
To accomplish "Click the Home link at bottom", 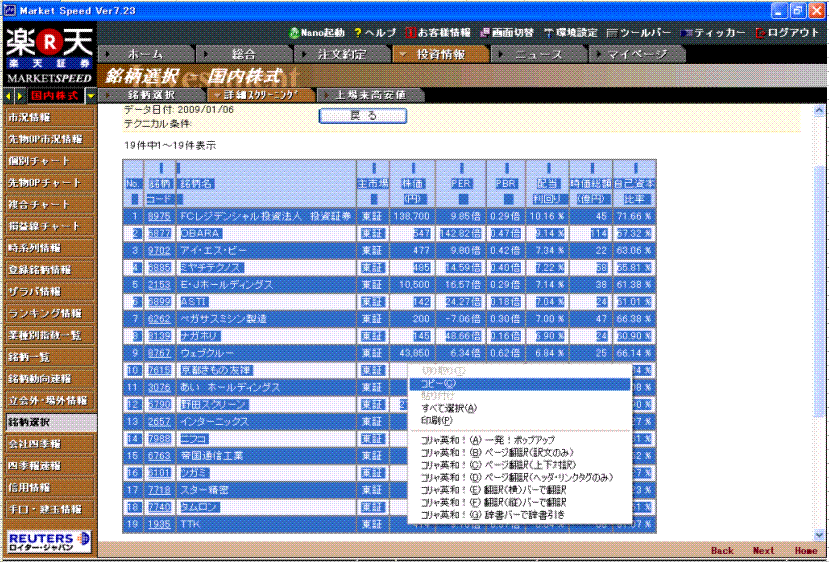I will (x=806, y=551).
